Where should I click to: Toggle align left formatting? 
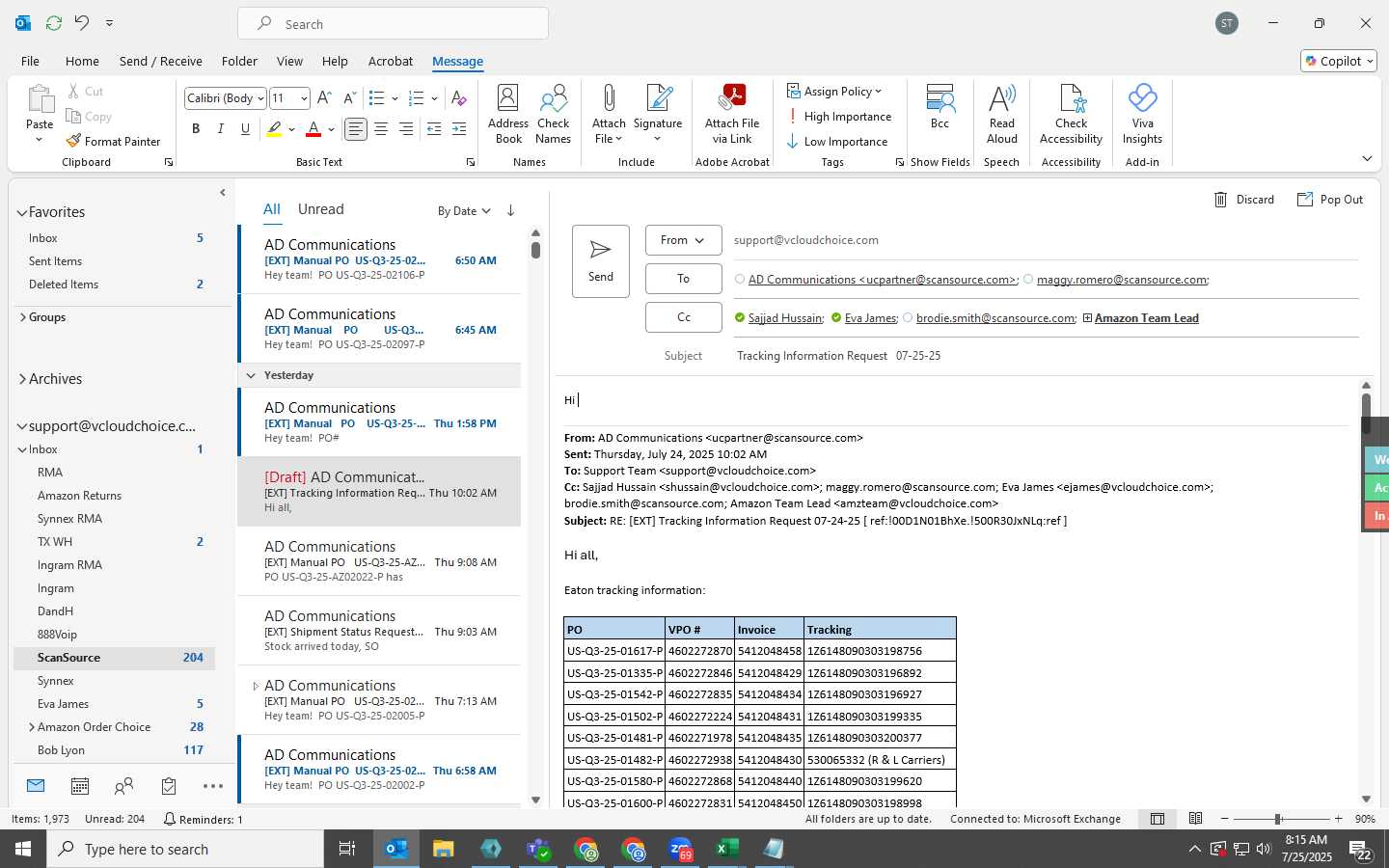click(x=356, y=128)
